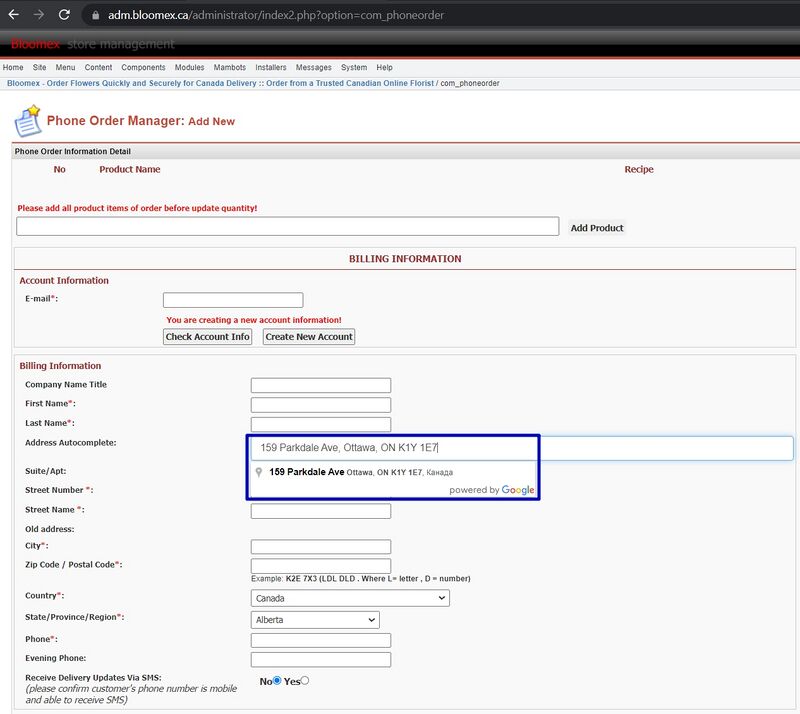Click the Add Product button
The height and width of the screenshot is (714, 800).
597,228
